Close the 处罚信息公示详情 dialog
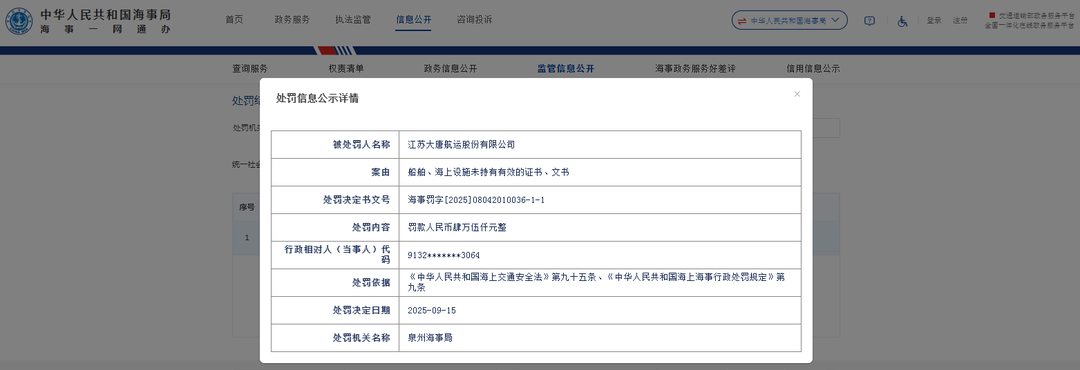 [797, 94]
